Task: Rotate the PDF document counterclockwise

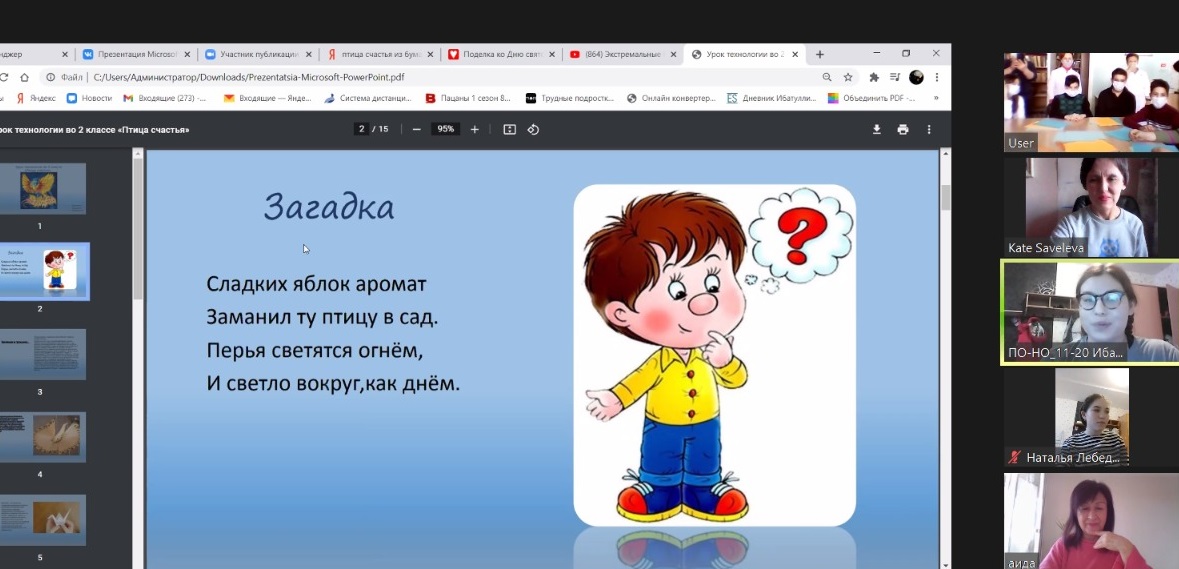Action: (x=533, y=129)
